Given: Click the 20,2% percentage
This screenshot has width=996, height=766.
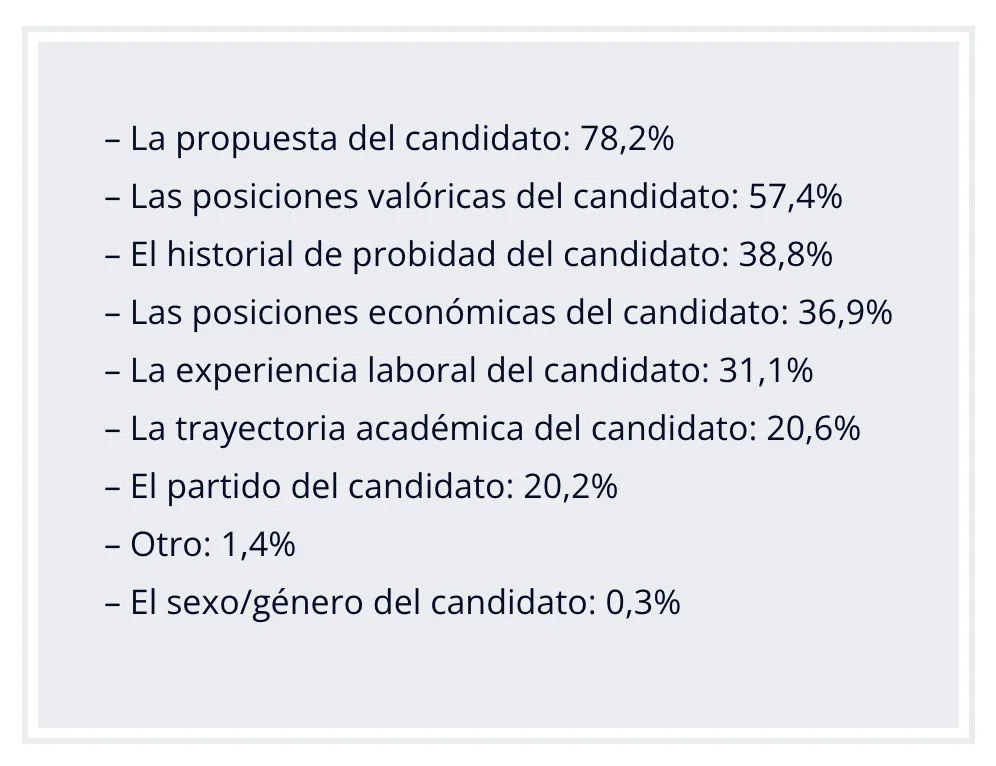Looking at the screenshot, I should (570, 487).
